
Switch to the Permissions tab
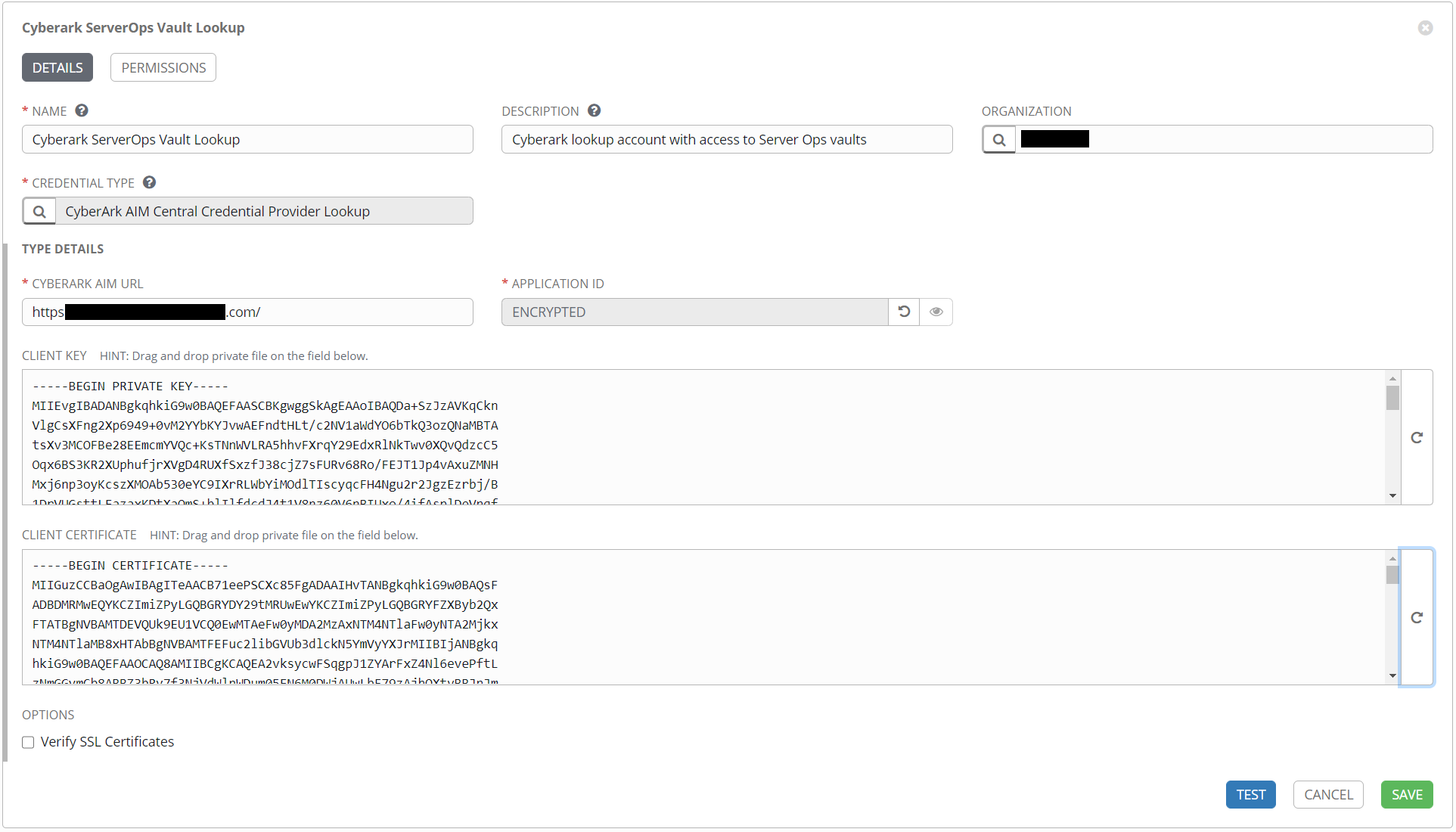[x=163, y=67]
